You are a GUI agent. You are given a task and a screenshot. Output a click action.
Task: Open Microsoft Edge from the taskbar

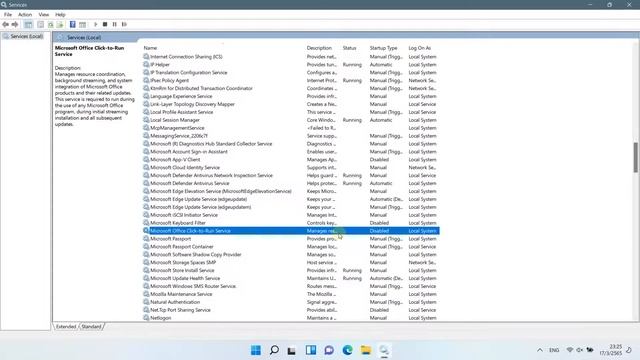[347, 350]
